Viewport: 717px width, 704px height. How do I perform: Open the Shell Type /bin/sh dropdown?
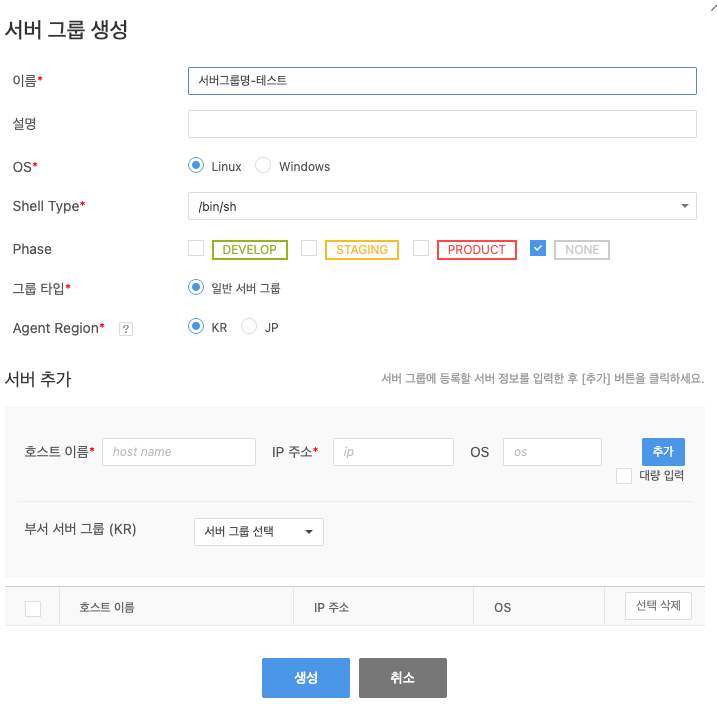coord(442,206)
